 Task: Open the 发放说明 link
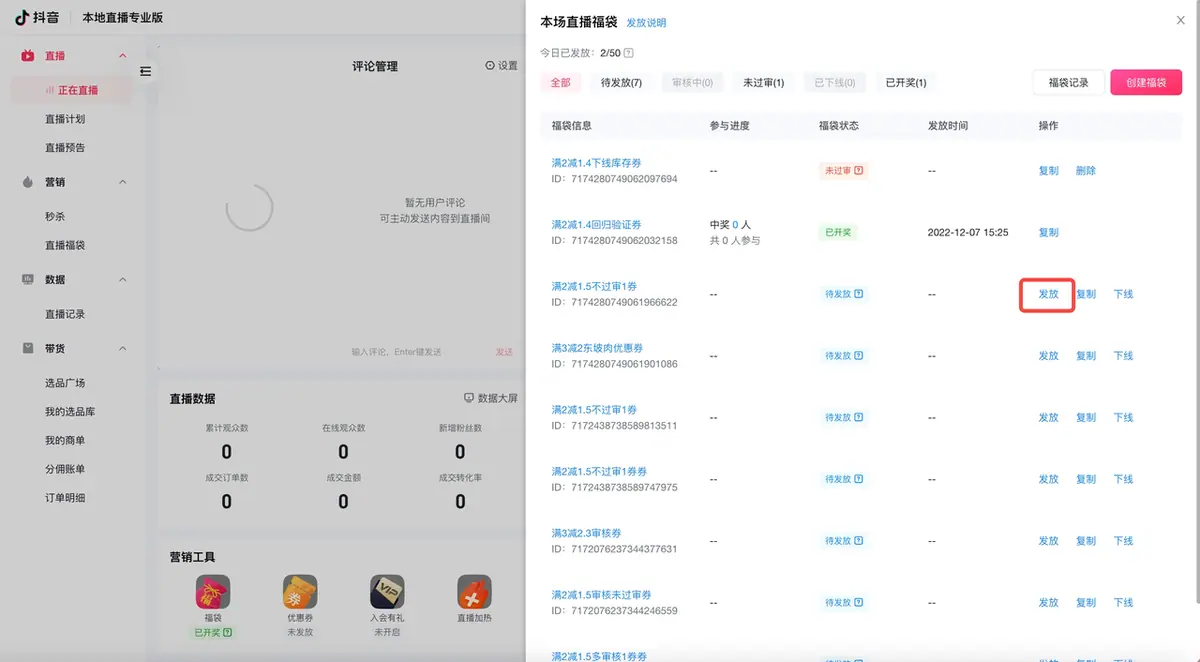point(646,23)
